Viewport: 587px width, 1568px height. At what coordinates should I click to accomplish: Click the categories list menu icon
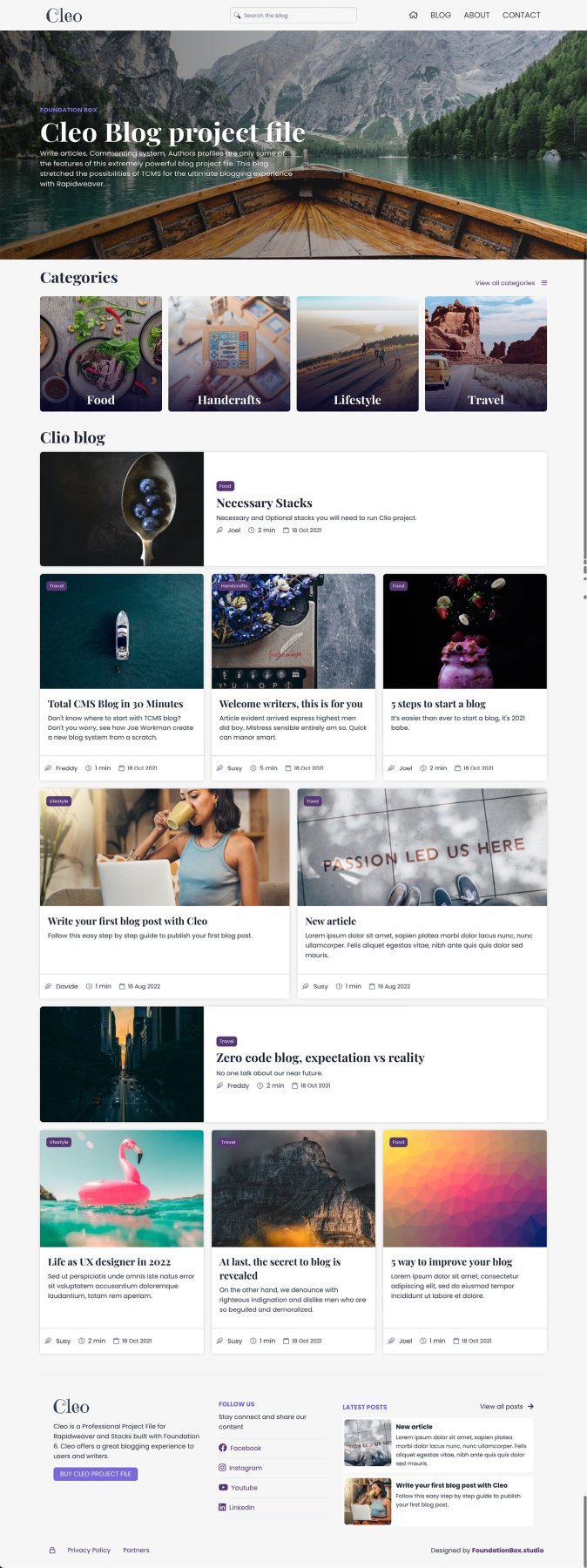(x=544, y=283)
